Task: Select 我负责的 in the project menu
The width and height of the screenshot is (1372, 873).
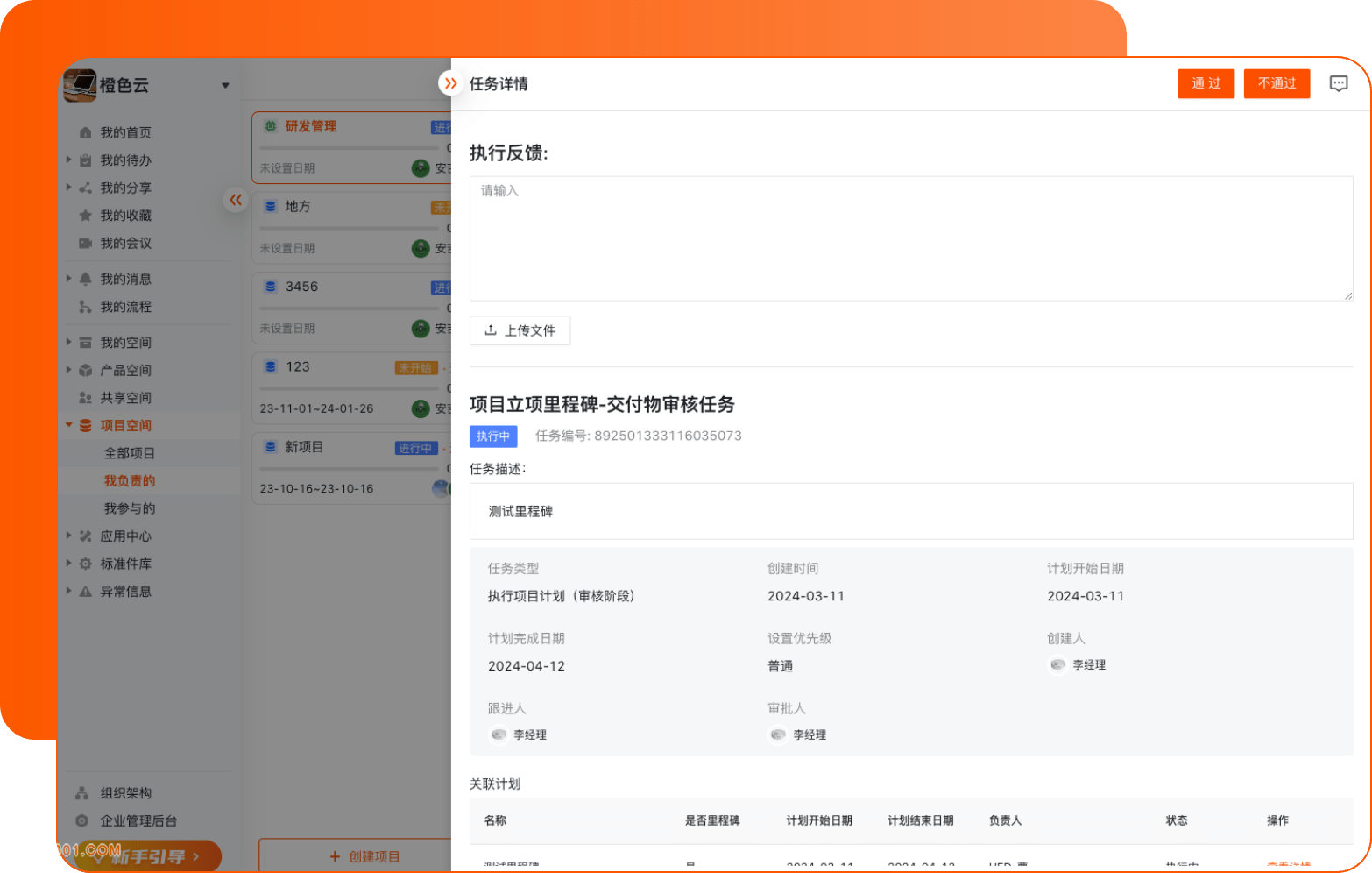Action: [130, 480]
